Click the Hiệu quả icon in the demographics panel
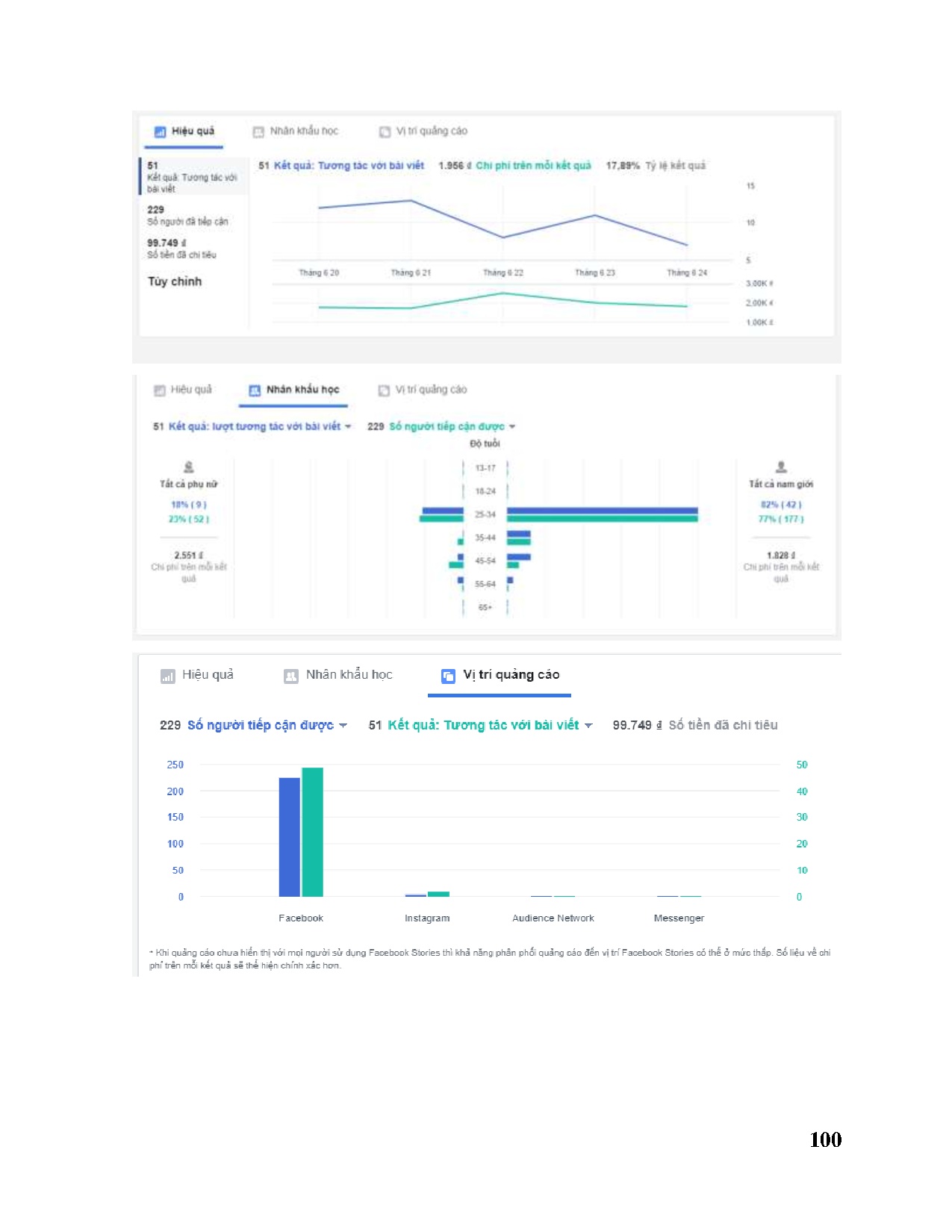Viewport: 952px width, 1232px height. pyautogui.click(x=159, y=391)
